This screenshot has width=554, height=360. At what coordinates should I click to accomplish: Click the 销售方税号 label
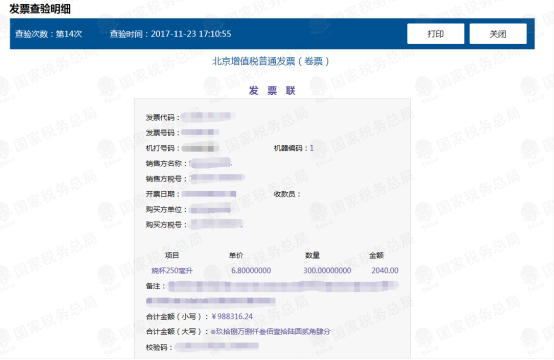[x=166, y=179]
